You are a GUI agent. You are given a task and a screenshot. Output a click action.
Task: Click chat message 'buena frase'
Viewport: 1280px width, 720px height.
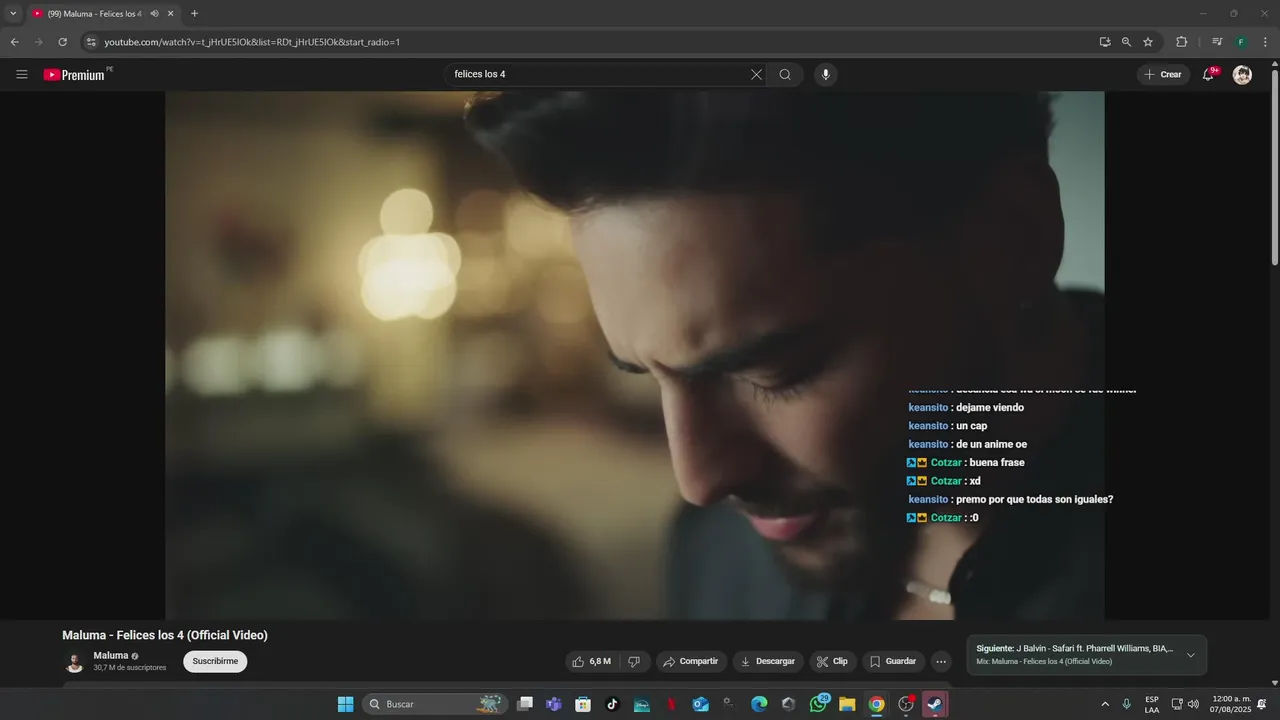tap(997, 463)
